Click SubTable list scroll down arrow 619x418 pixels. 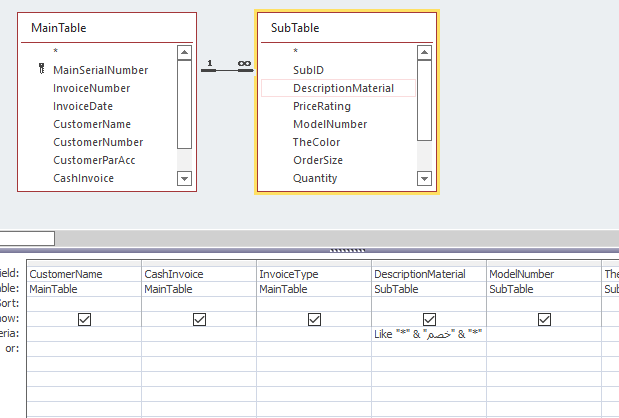click(424, 178)
